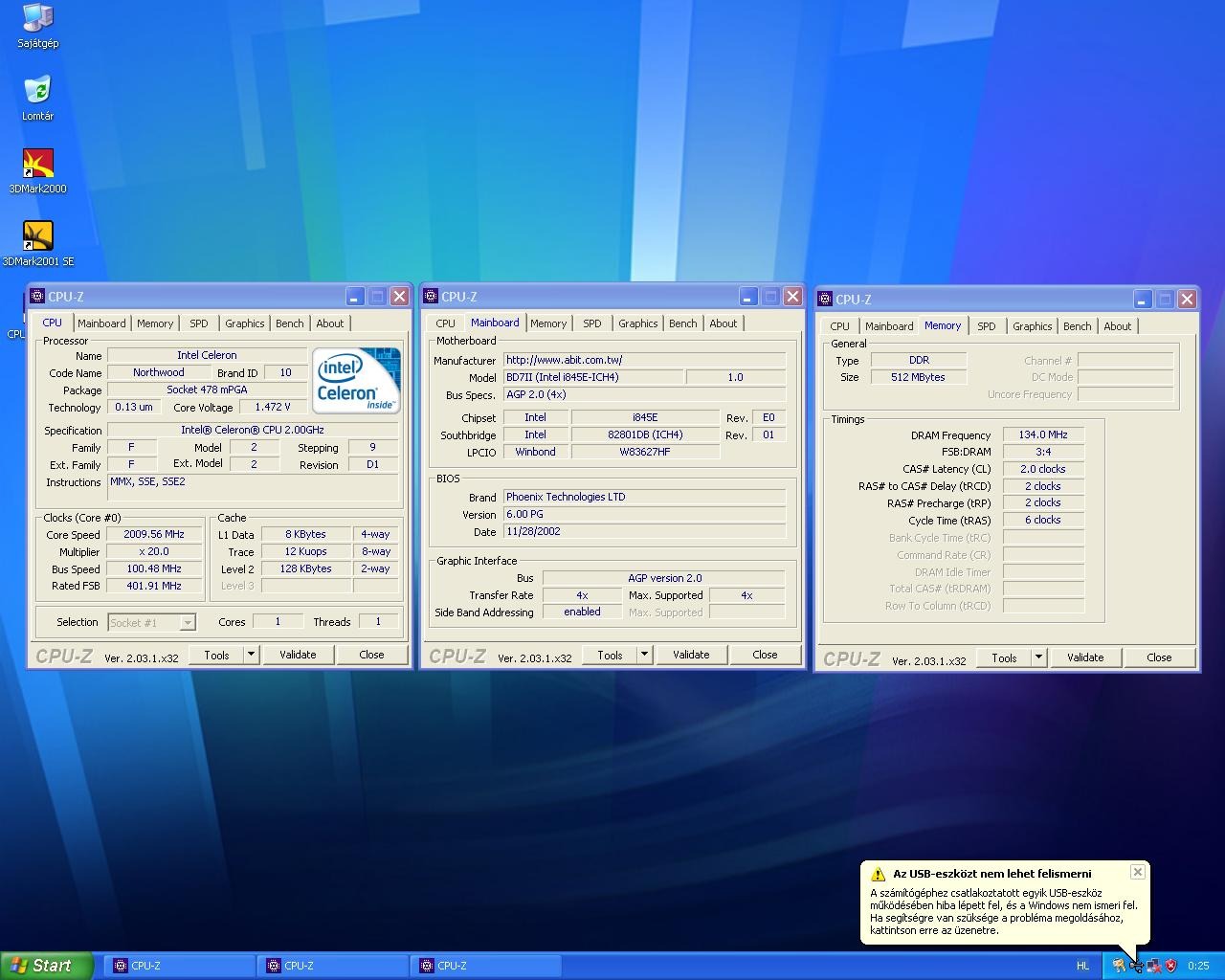Screen dimensions: 1225x980
Task: Expand Tools dropdown arrow in middle CPU-Z window
Action: coord(644,655)
